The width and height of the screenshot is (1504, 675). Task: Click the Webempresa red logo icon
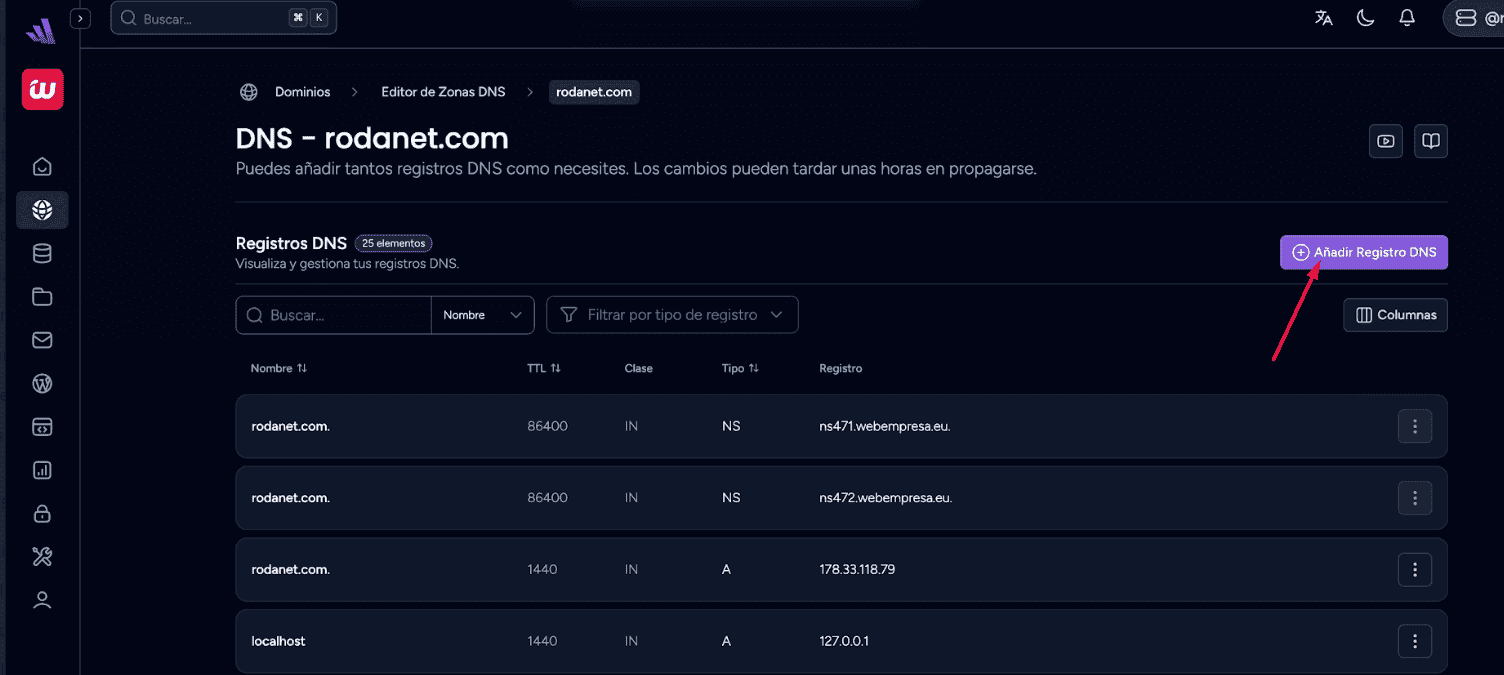click(x=42, y=90)
